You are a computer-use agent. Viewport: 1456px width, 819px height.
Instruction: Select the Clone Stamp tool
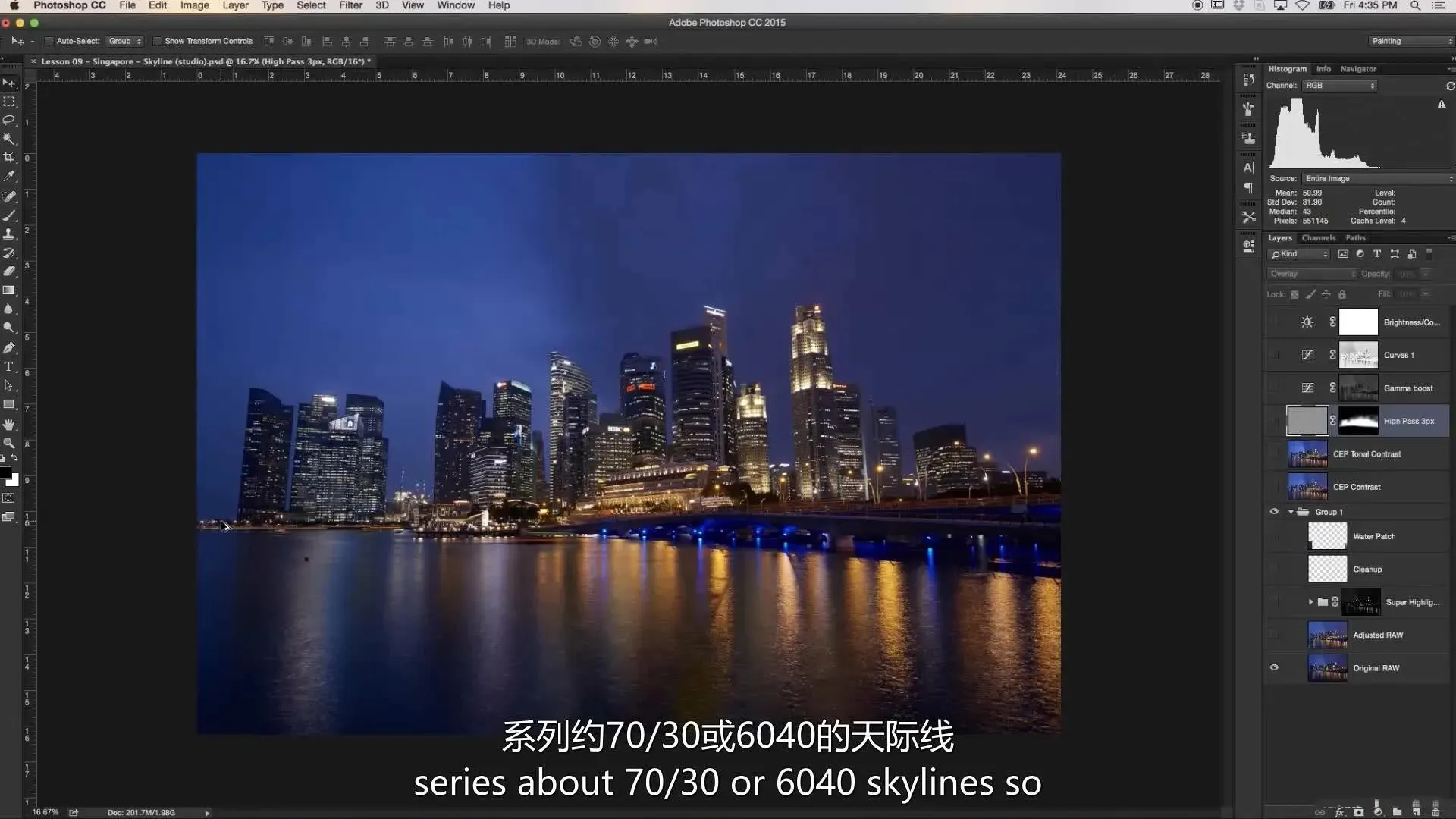9,234
